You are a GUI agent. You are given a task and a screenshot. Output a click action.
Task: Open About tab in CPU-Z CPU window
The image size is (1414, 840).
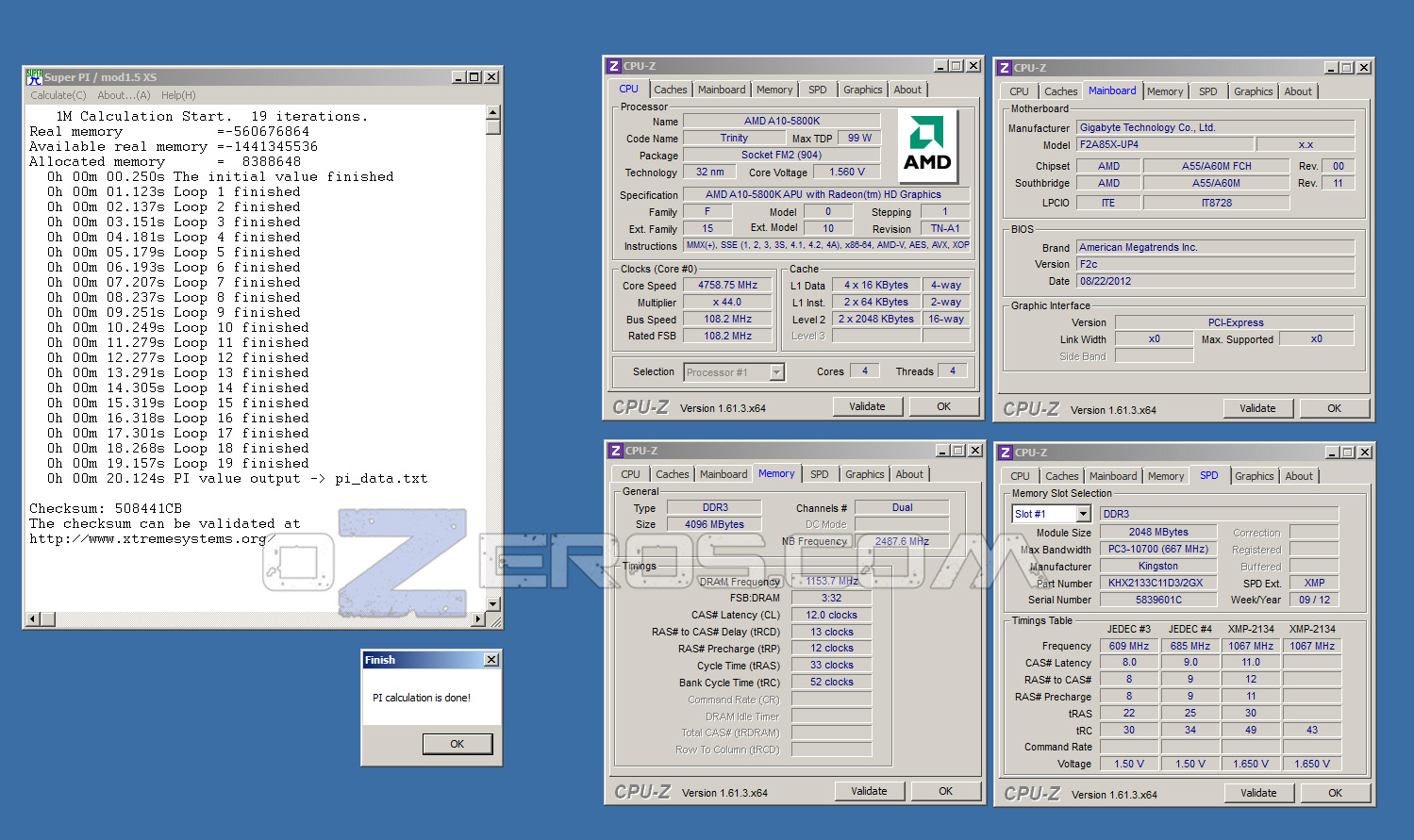908,90
